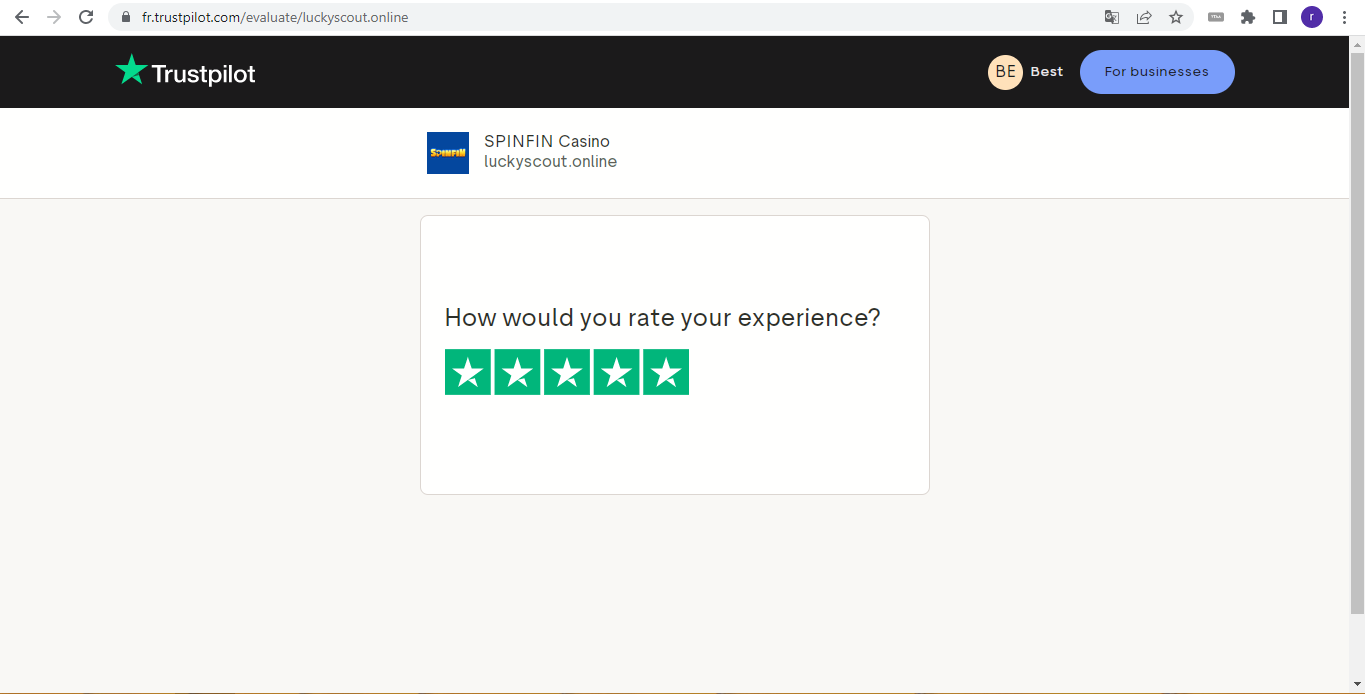
Task: Click the address bar URL
Action: coord(275,17)
